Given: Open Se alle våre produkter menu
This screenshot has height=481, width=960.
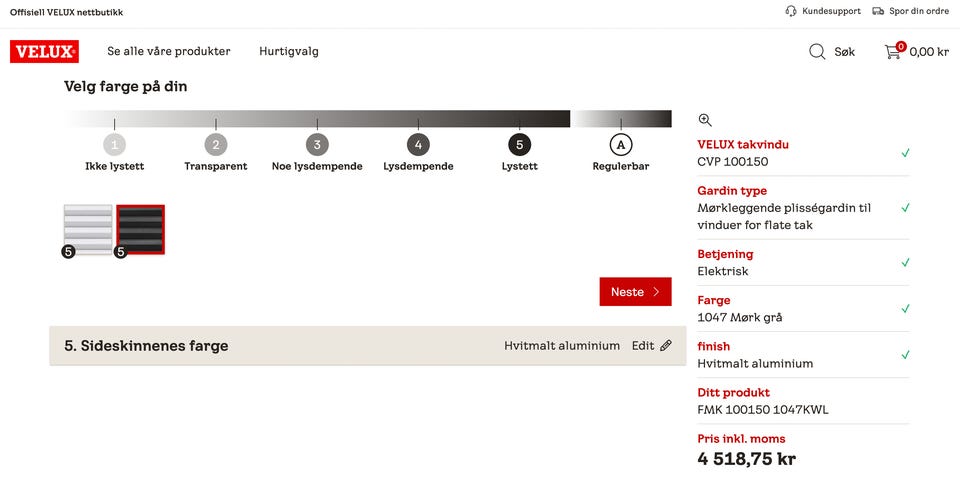Looking at the screenshot, I should [x=169, y=51].
